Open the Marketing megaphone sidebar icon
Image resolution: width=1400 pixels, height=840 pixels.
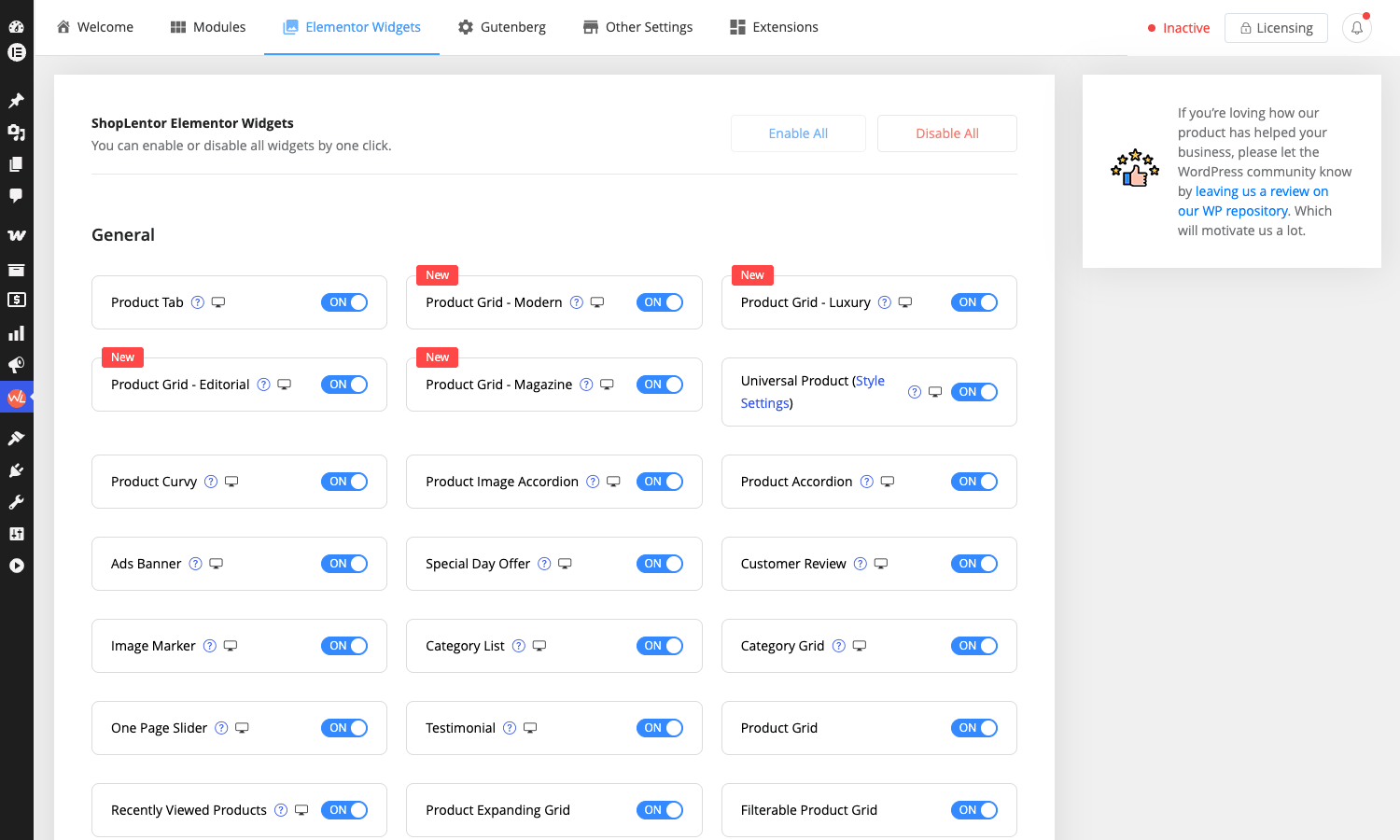(16, 365)
